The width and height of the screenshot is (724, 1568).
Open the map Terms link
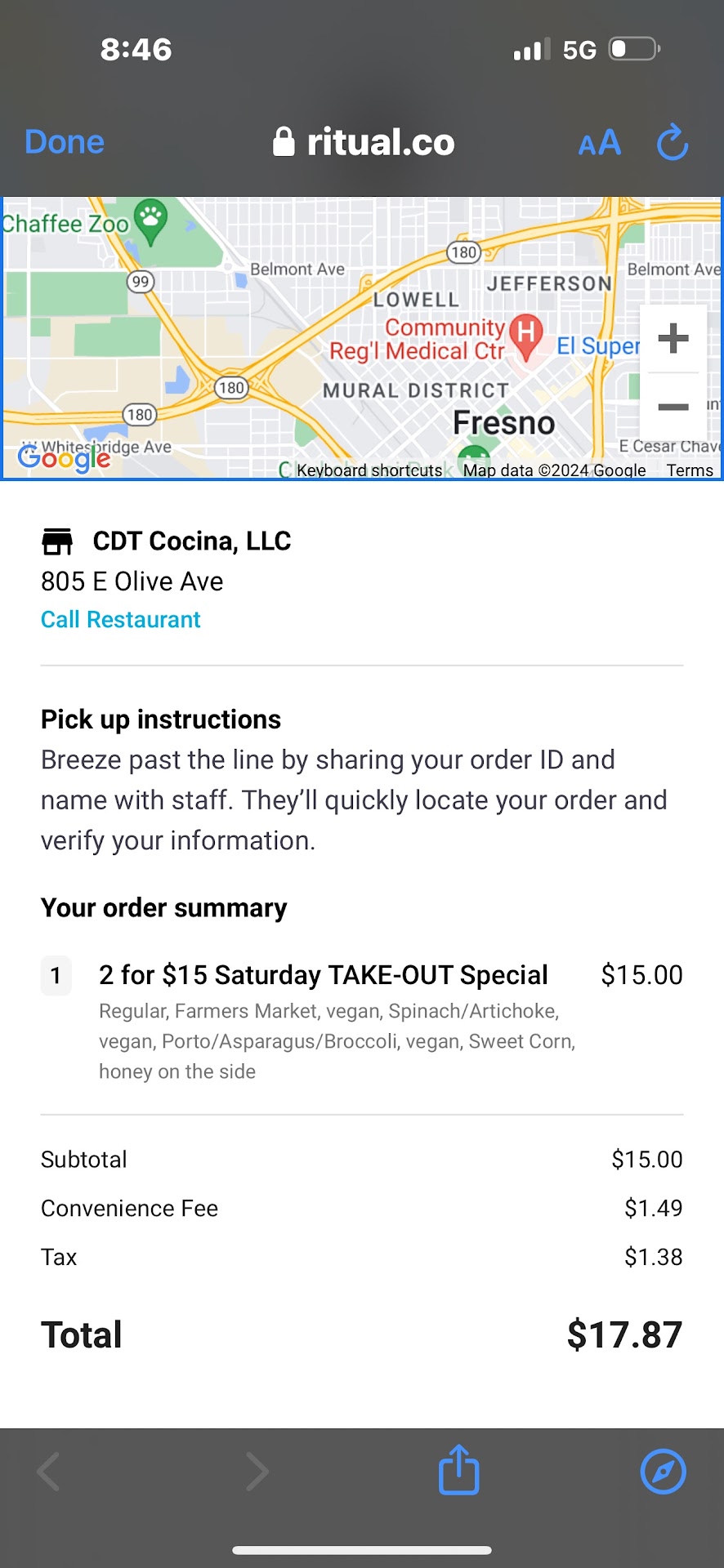[690, 470]
